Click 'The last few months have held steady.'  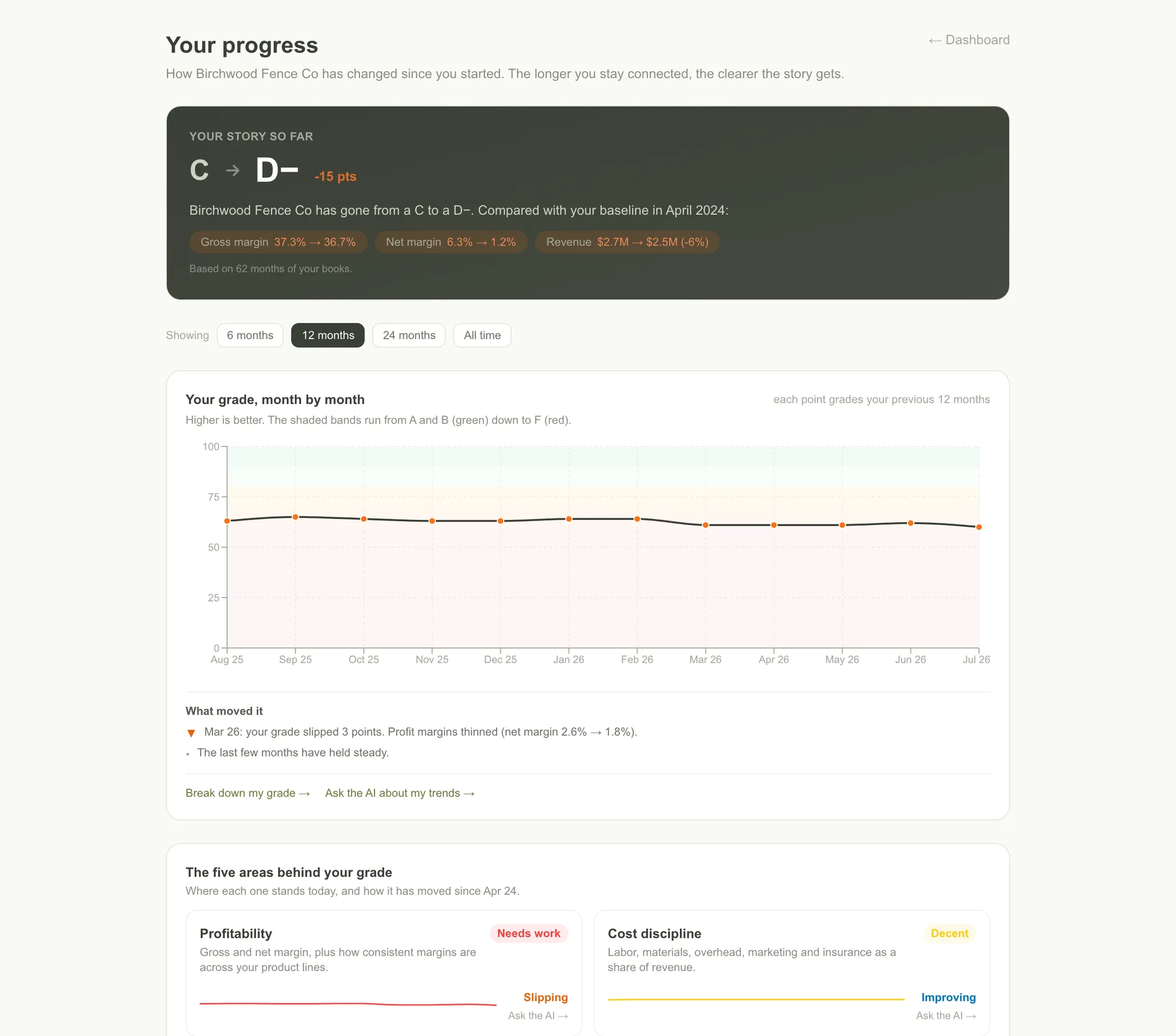tap(293, 752)
